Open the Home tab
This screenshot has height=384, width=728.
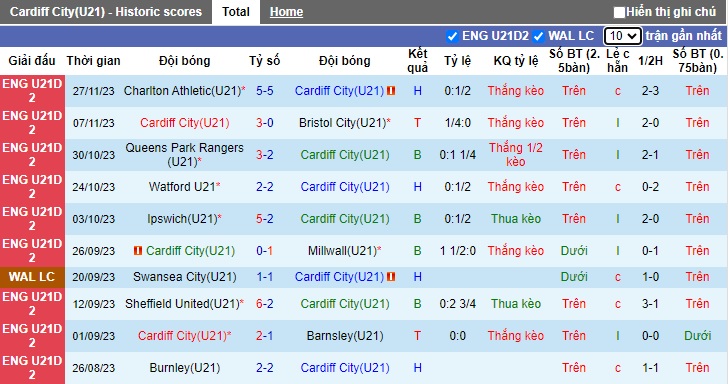[x=286, y=12]
